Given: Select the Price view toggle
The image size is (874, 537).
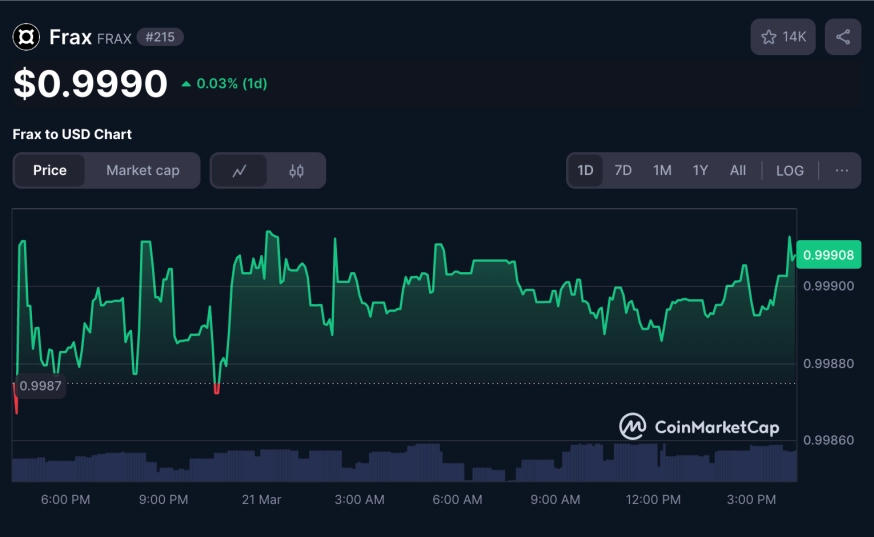Looking at the screenshot, I should pyautogui.click(x=50, y=170).
